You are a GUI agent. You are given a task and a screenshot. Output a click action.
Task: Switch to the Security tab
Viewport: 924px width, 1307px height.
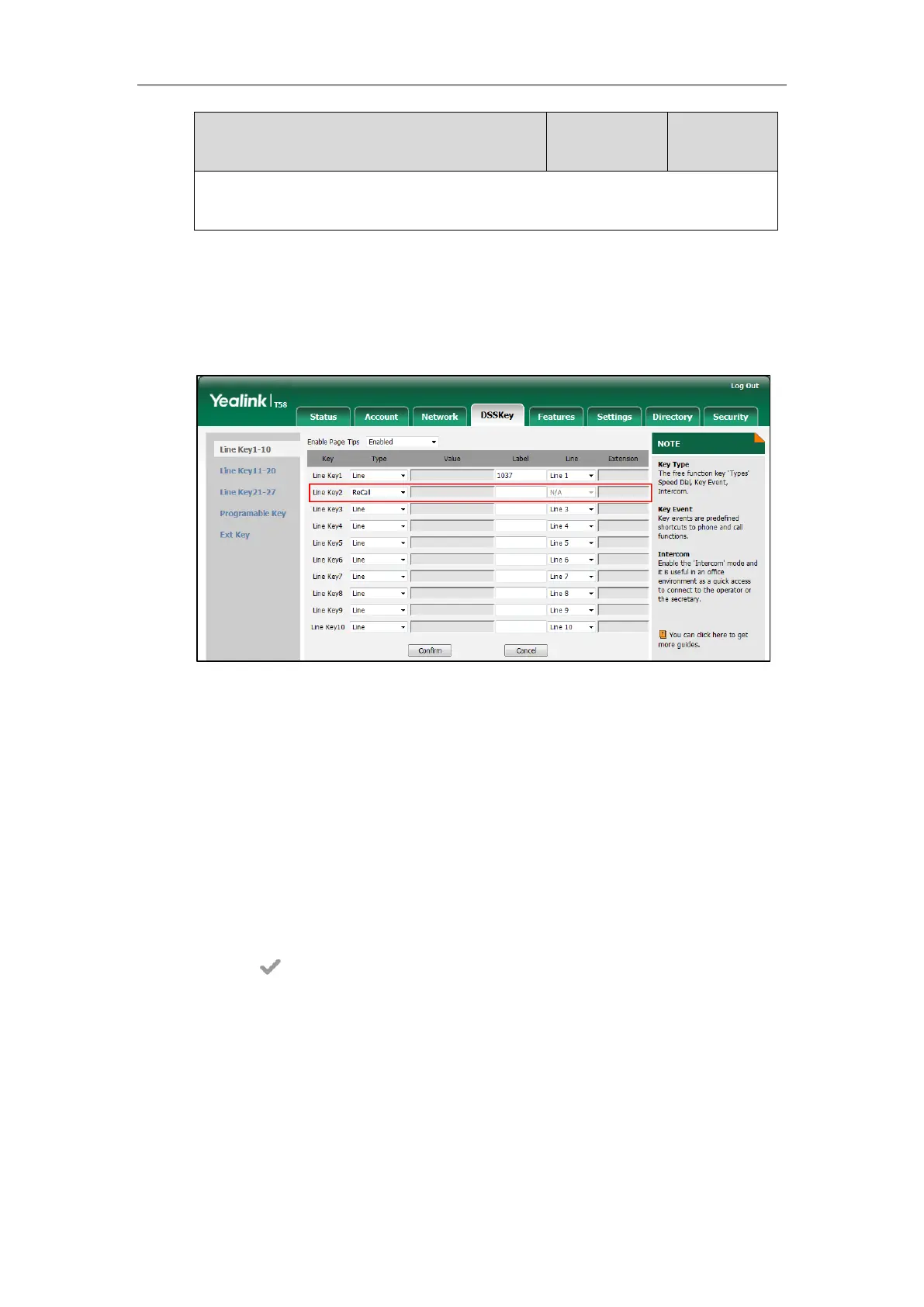pyautogui.click(x=731, y=417)
